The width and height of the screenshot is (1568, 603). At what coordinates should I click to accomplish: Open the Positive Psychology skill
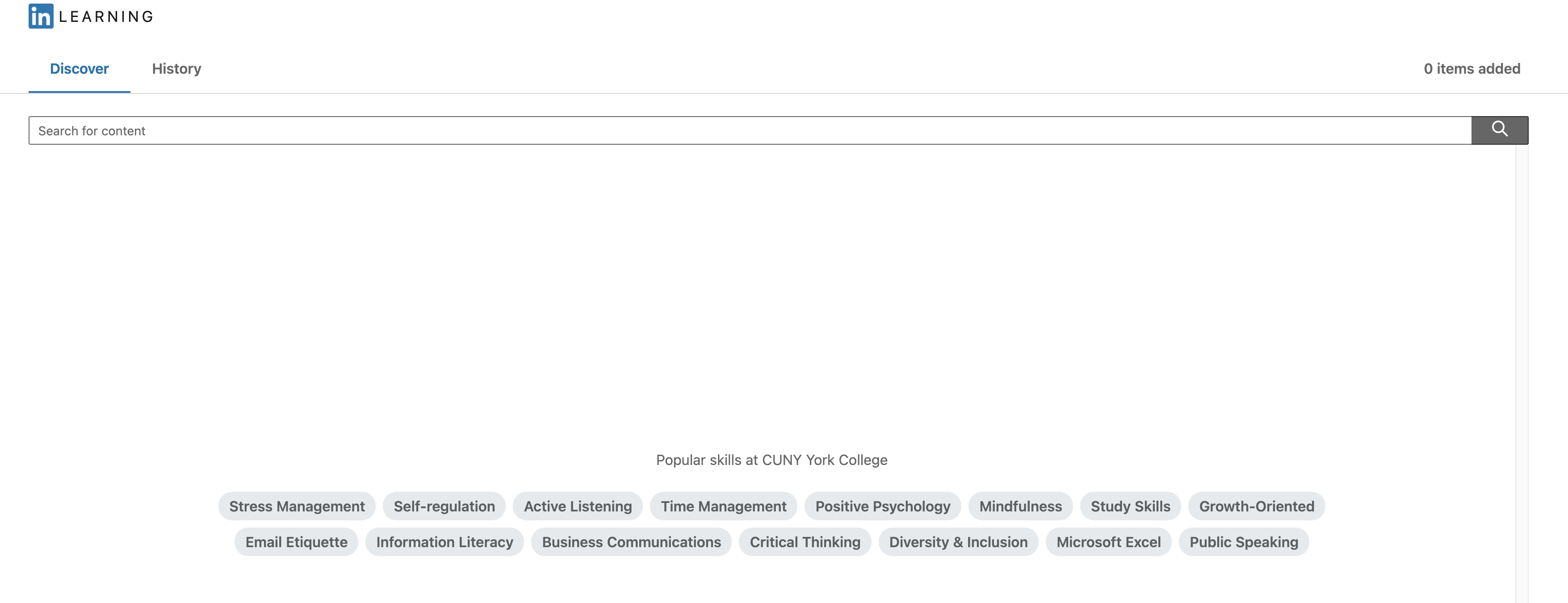(882, 506)
